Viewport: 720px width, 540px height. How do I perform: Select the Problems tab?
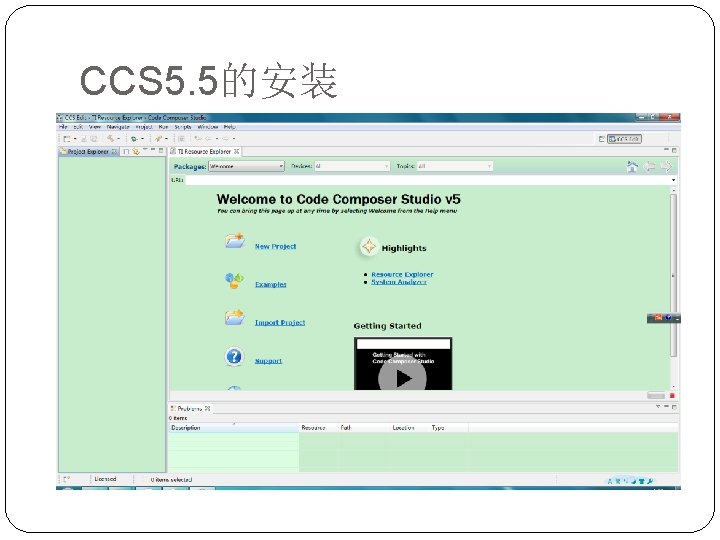point(190,408)
